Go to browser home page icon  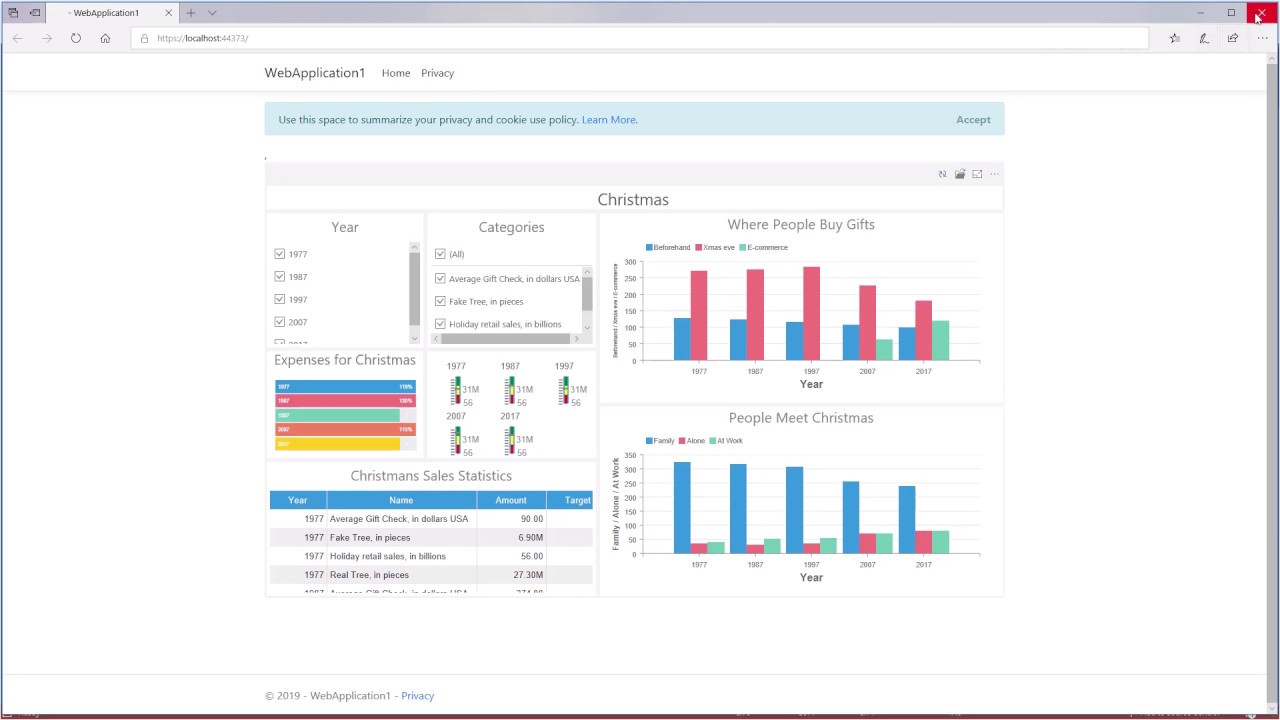(105, 38)
